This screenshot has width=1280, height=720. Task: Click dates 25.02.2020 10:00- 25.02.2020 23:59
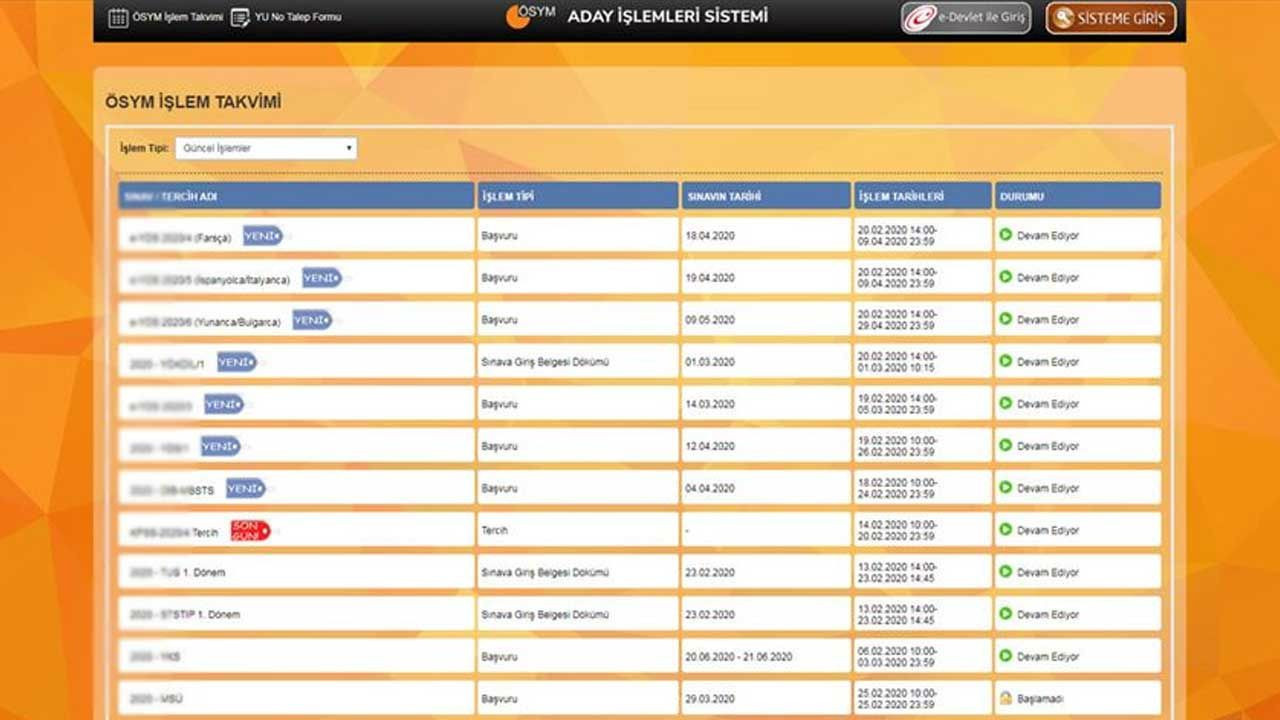click(897, 698)
